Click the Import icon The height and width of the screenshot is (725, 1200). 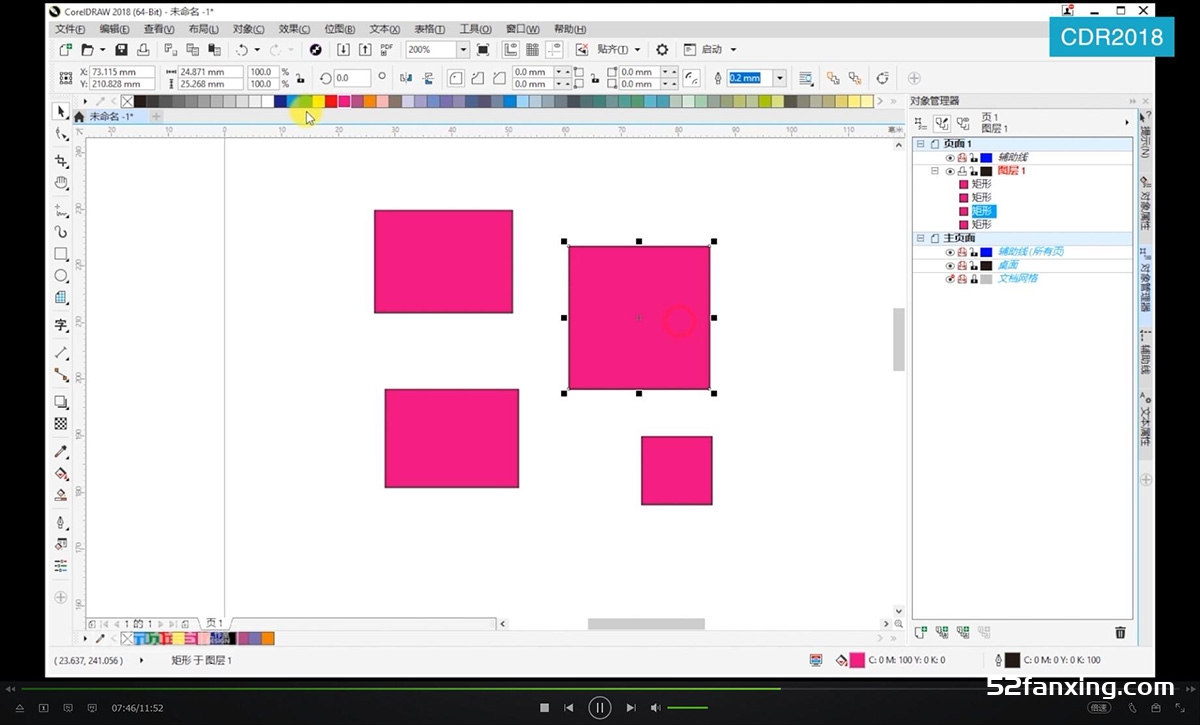point(343,49)
